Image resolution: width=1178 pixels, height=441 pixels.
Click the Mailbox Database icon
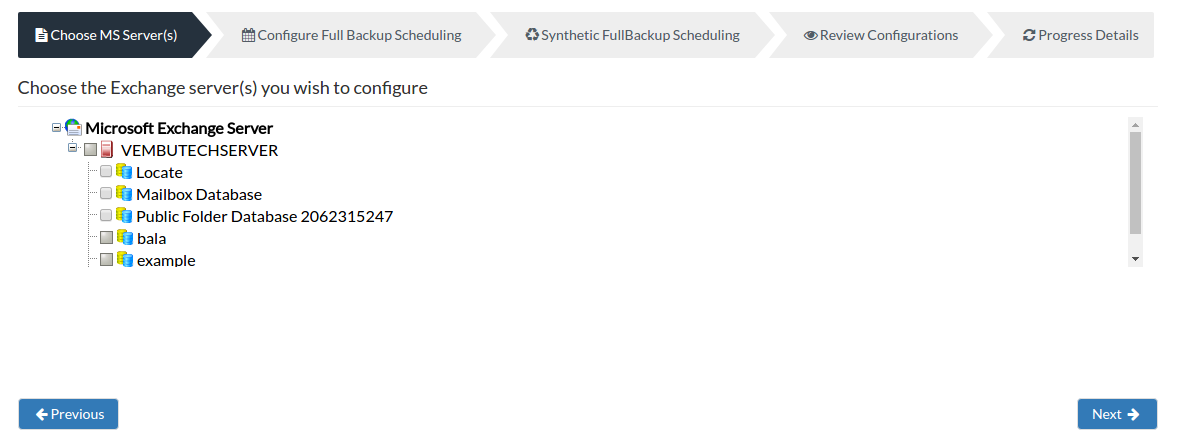pos(124,193)
